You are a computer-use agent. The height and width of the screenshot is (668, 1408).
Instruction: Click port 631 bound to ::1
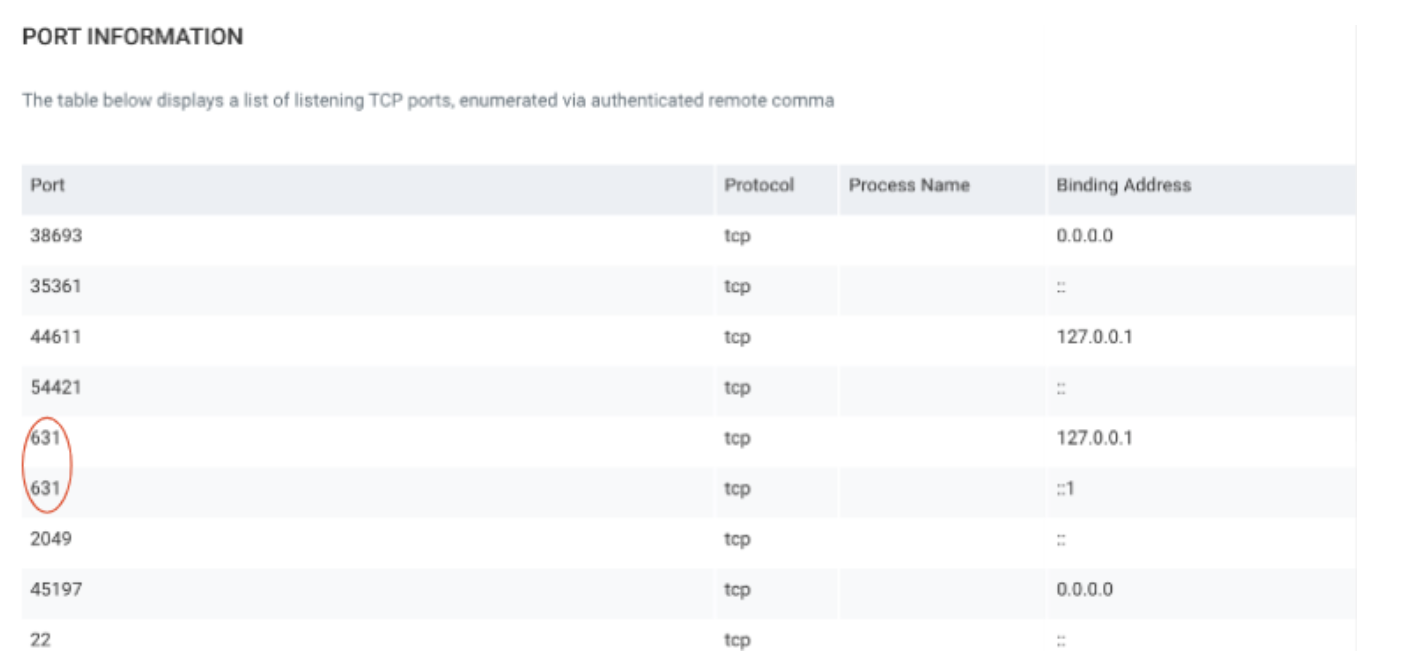(47, 489)
